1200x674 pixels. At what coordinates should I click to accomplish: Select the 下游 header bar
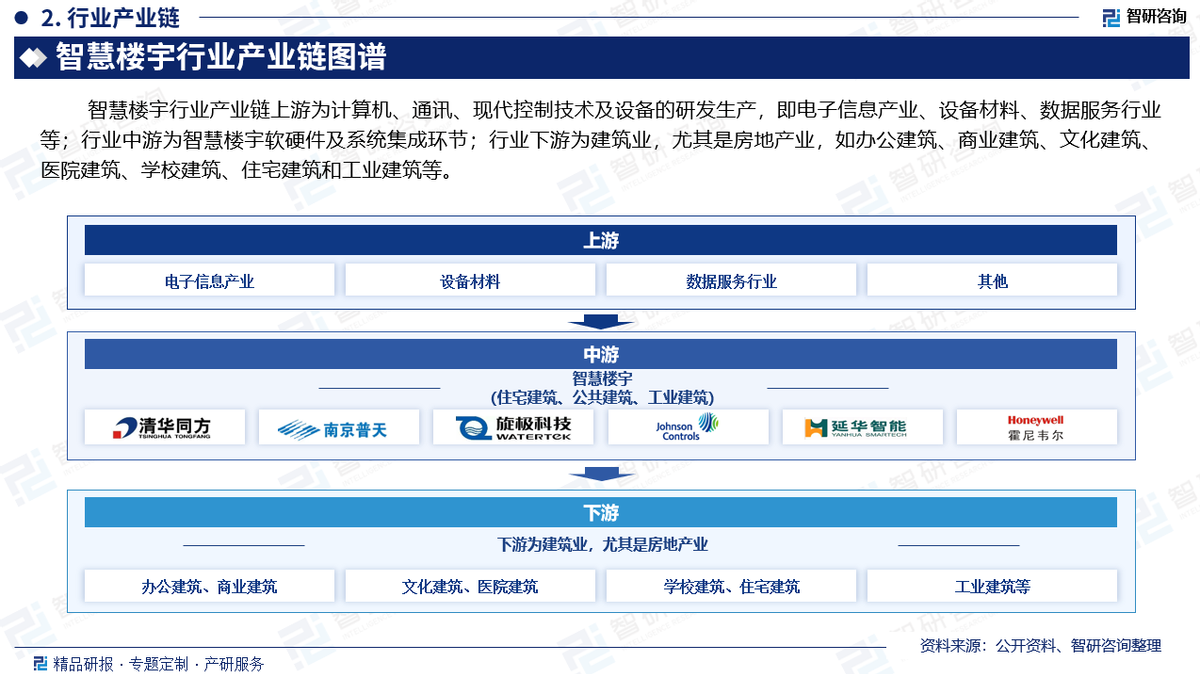click(x=600, y=513)
